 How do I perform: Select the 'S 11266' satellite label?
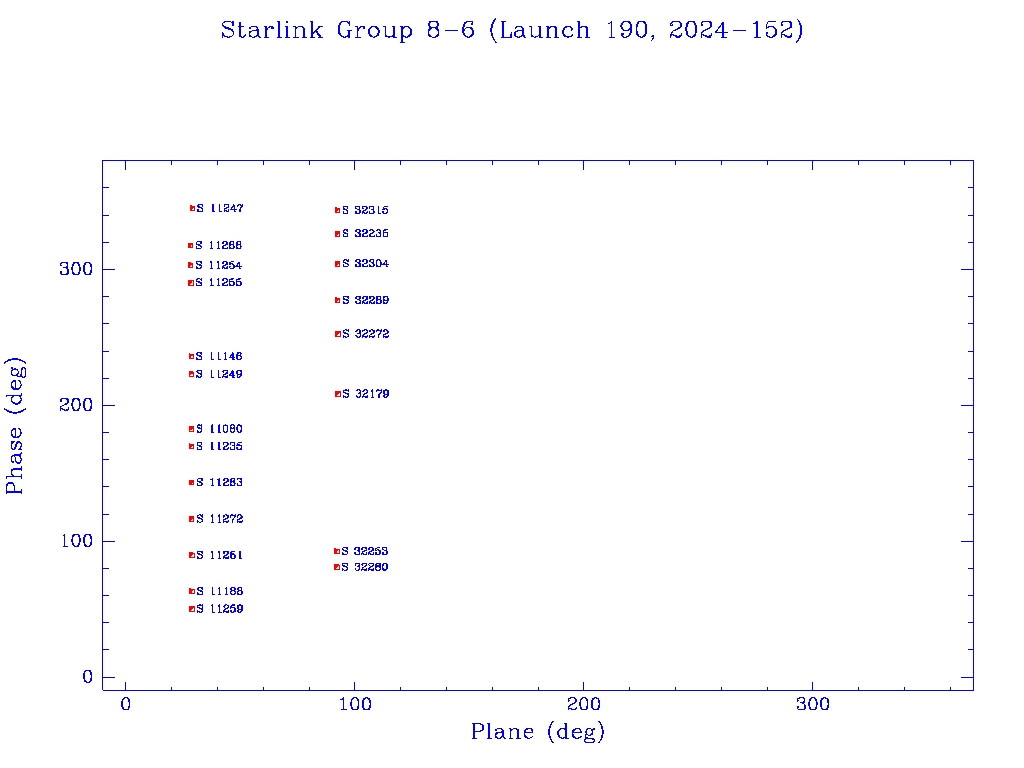(219, 246)
